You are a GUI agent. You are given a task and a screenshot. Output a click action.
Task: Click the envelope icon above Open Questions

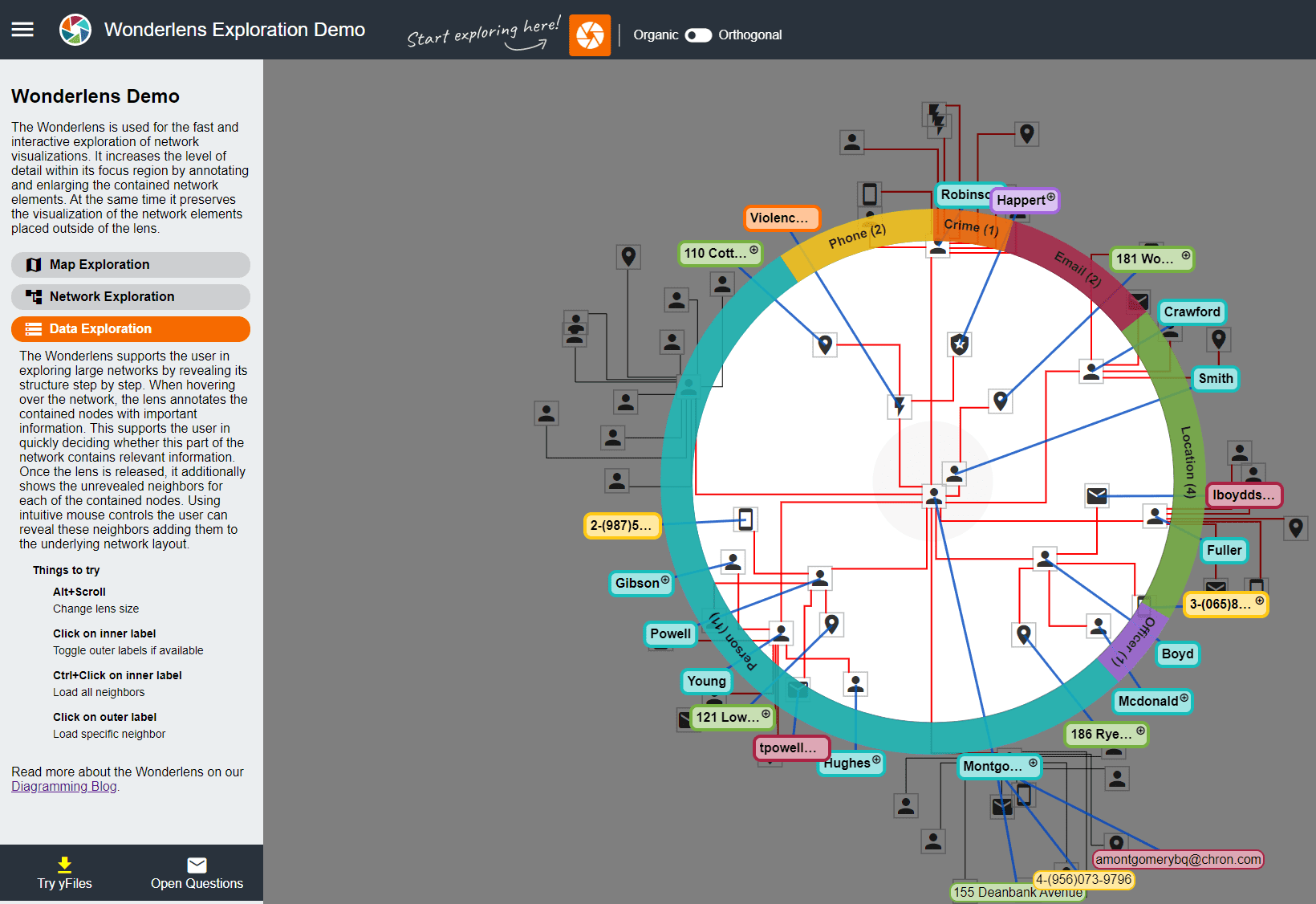(197, 865)
